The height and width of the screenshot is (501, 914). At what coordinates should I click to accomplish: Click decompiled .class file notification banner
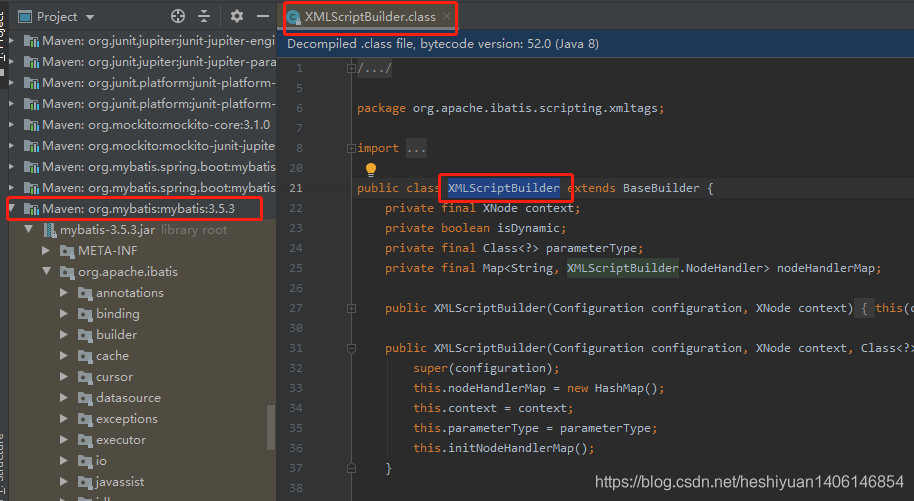[x=595, y=44]
